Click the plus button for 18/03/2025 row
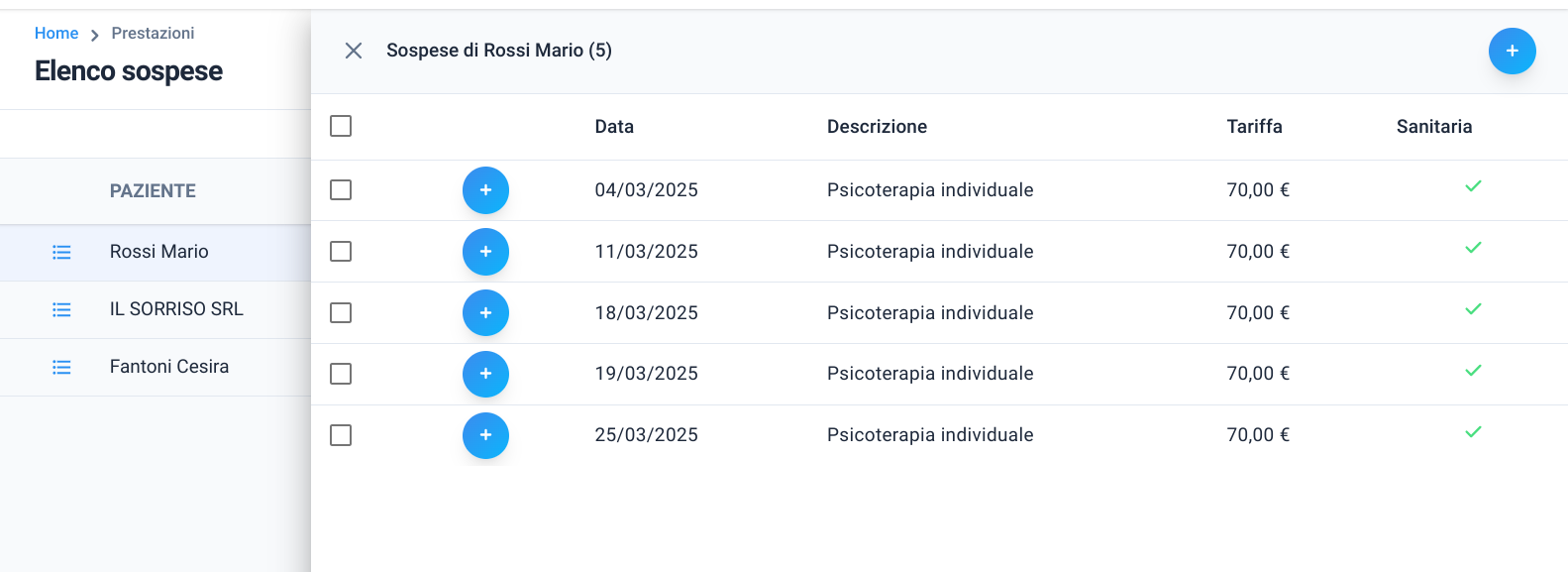 tap(485, 313)
